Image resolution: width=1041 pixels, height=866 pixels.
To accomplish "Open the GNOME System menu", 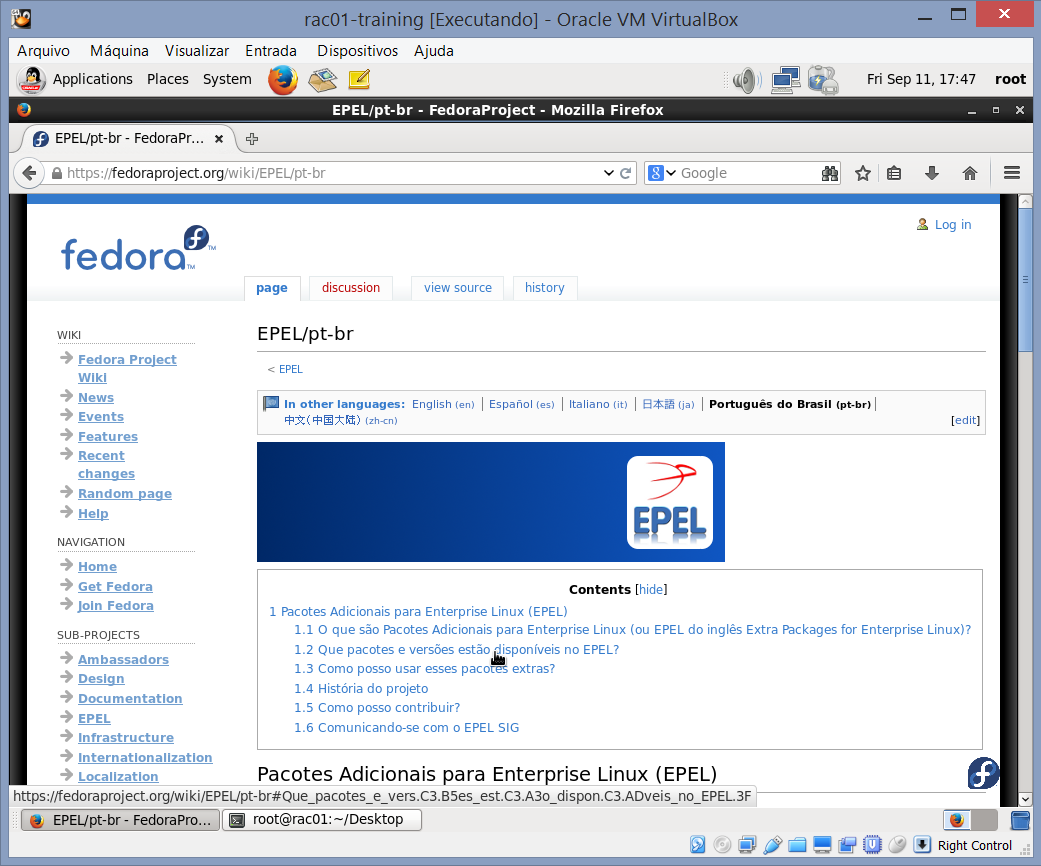I will pos(227,79).
